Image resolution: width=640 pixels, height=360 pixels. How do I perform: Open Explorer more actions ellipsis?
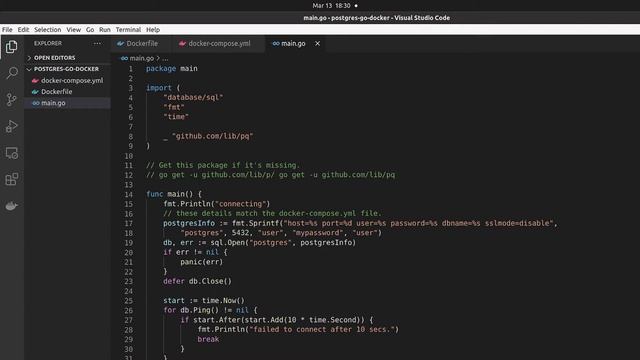[x=97, y=43]
